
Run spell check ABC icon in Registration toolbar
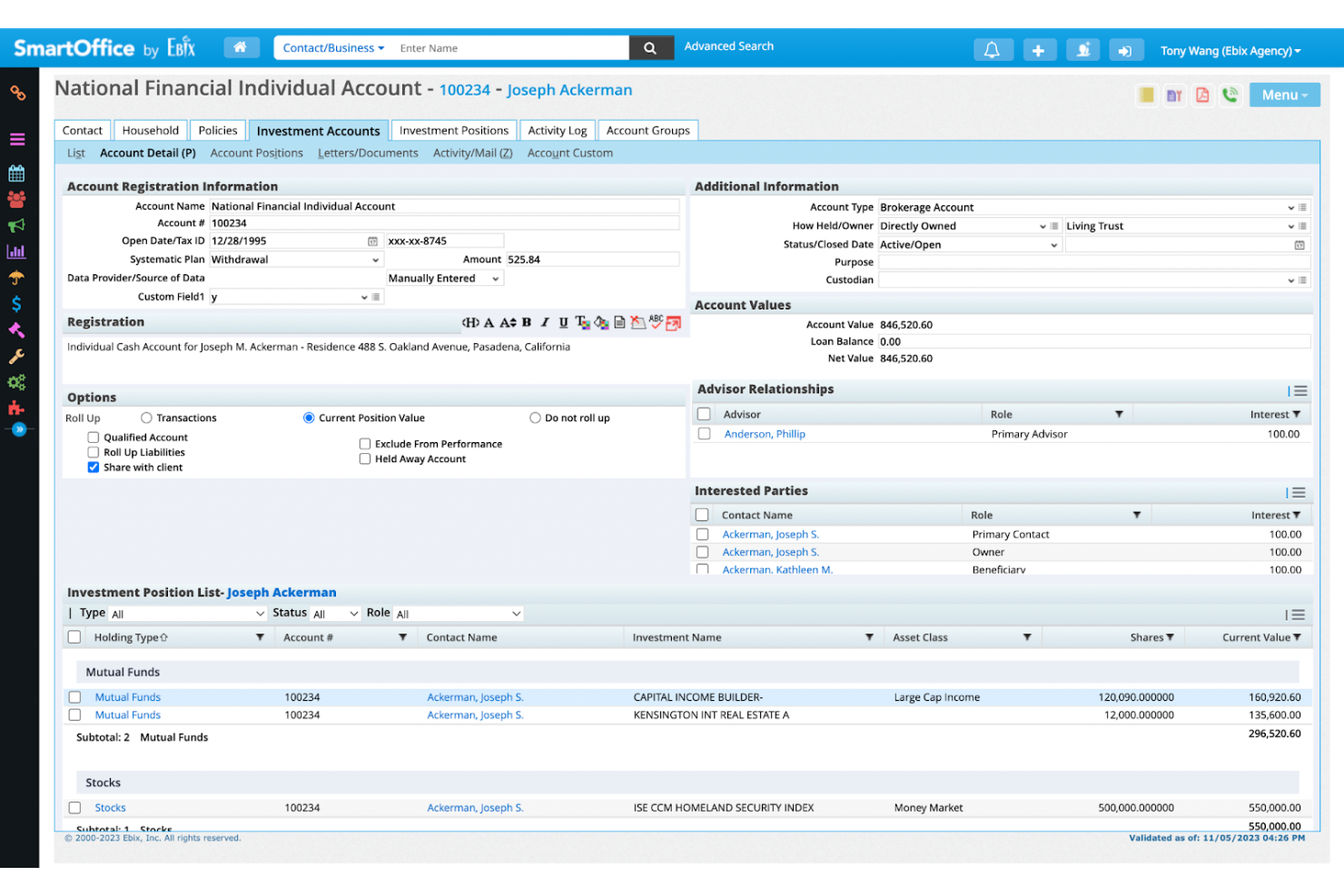click(x=656, y=322)
